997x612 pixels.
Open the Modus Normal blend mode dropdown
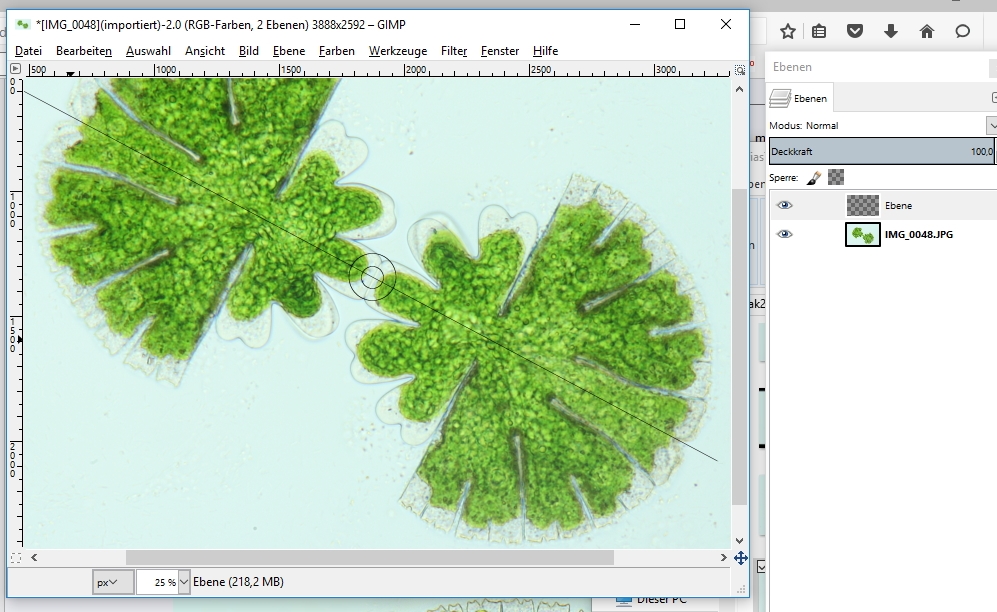tap(991, 125)
